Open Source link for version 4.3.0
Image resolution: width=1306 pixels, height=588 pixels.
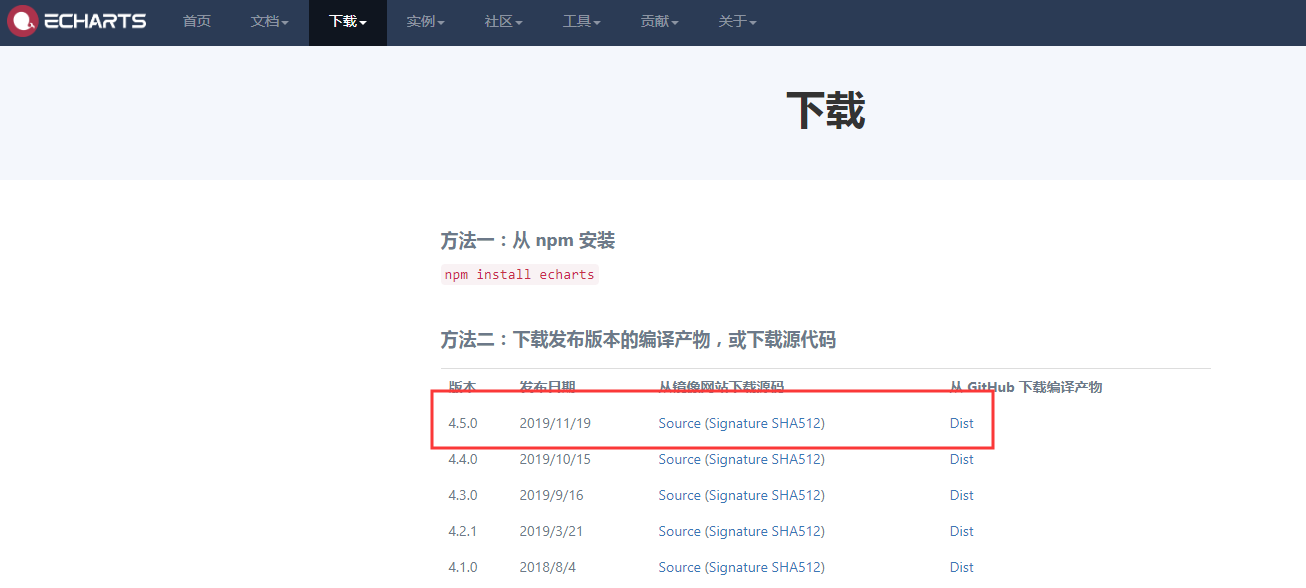[x=678, y=495]
